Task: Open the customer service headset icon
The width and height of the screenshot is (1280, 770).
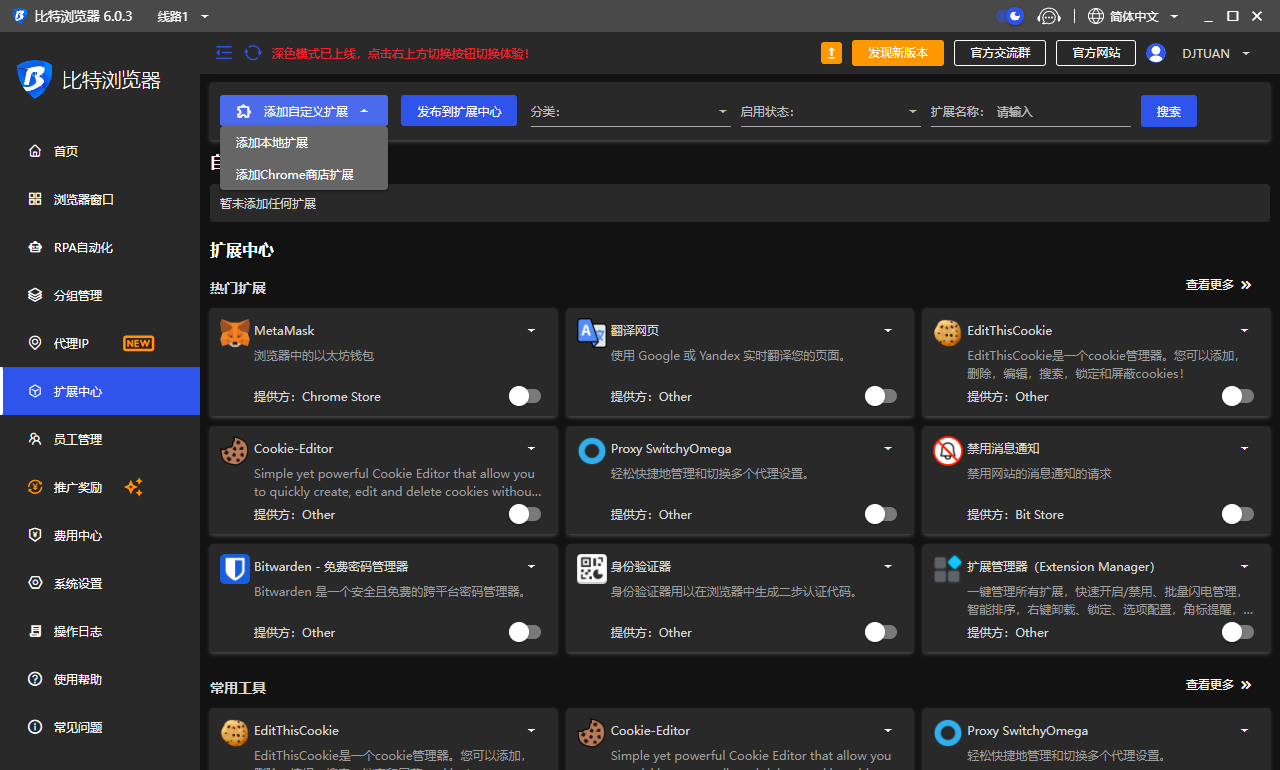Action: (1048, 16)
